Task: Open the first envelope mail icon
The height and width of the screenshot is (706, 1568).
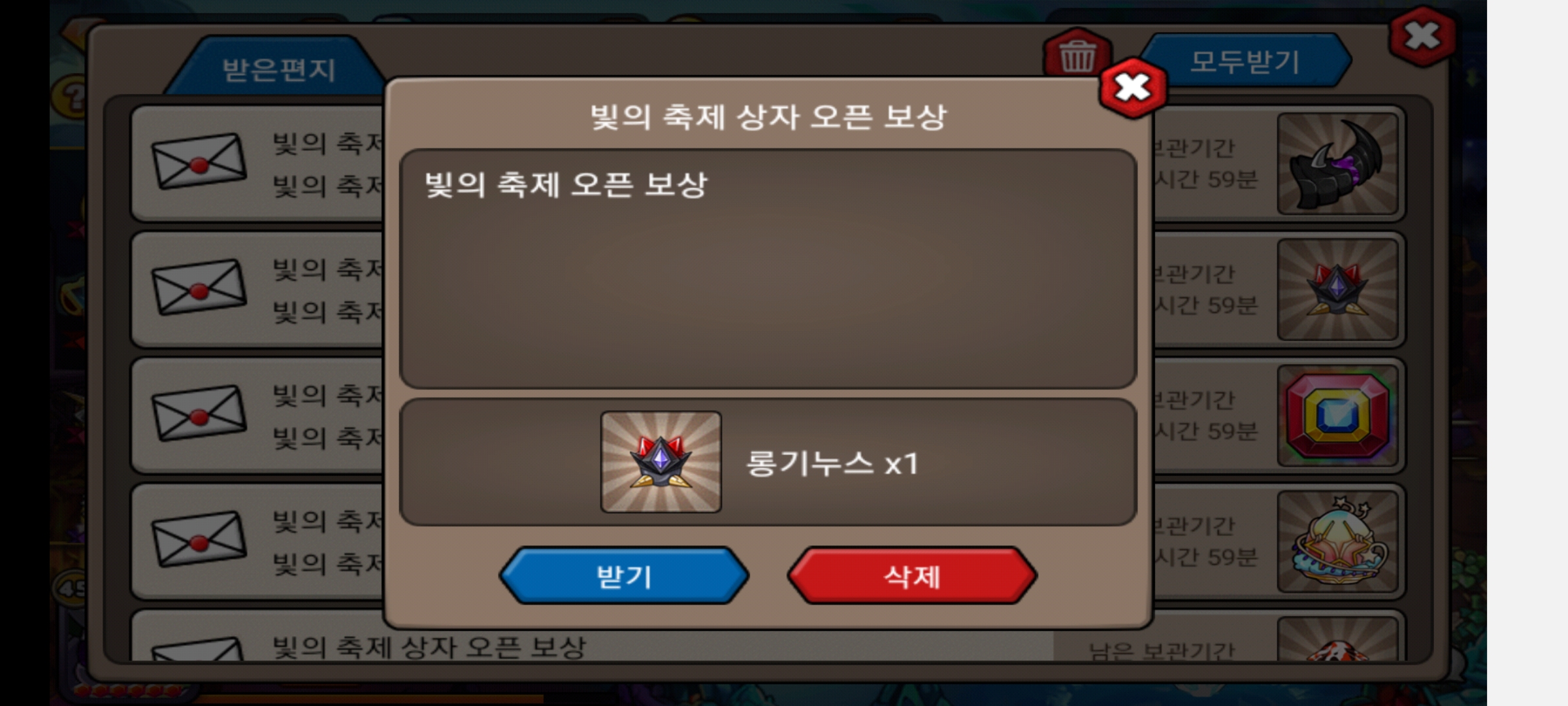Action: click(199, 161)
